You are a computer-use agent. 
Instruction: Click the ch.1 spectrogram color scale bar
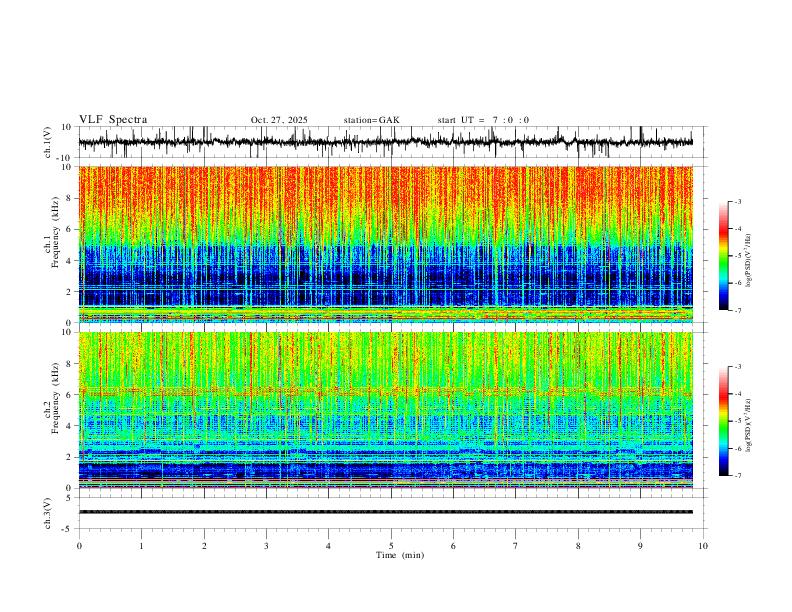(x=723, y=256)
